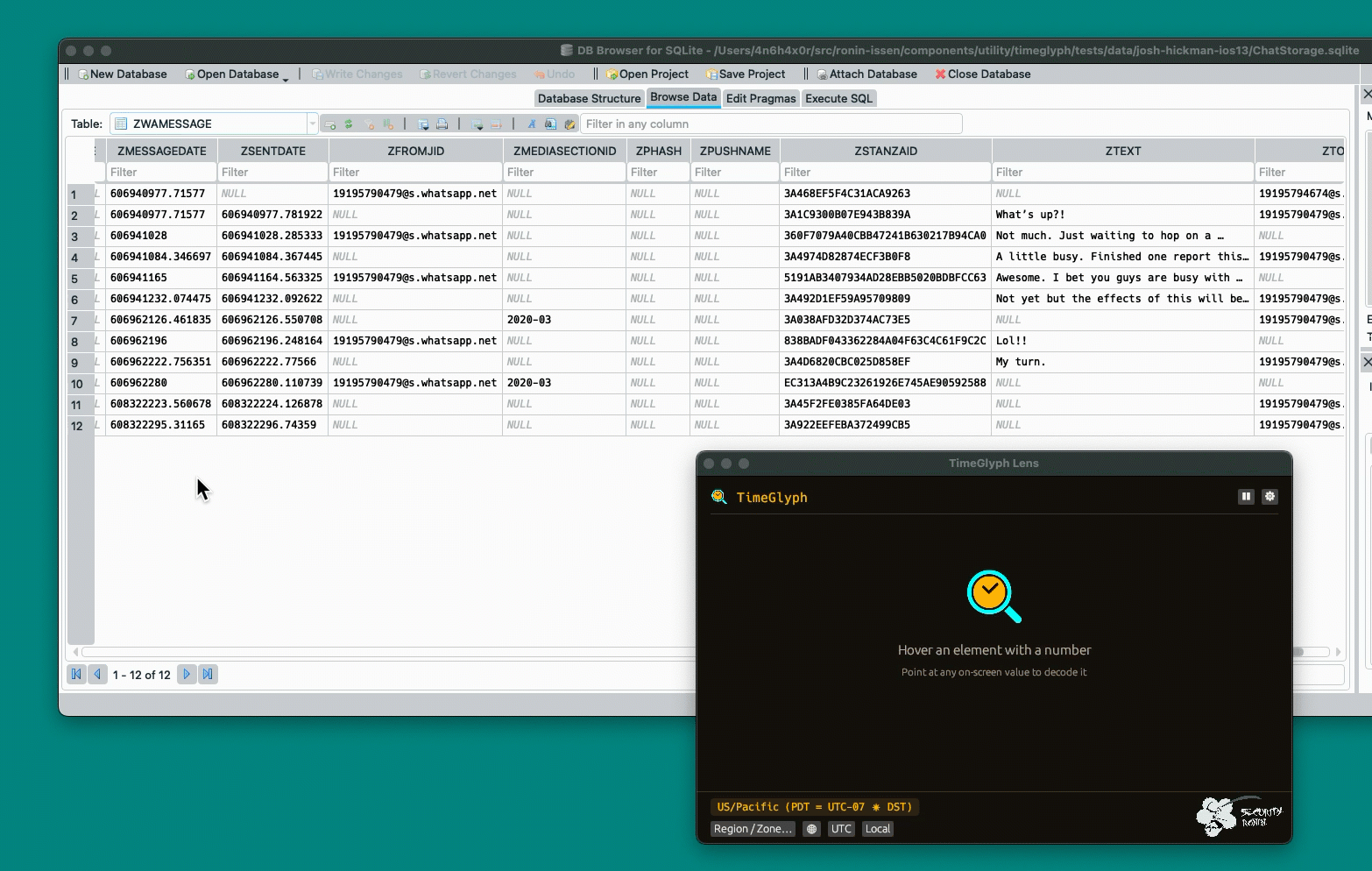
Task: Click the ZTEXT column header
Action: click(1123, 151)
